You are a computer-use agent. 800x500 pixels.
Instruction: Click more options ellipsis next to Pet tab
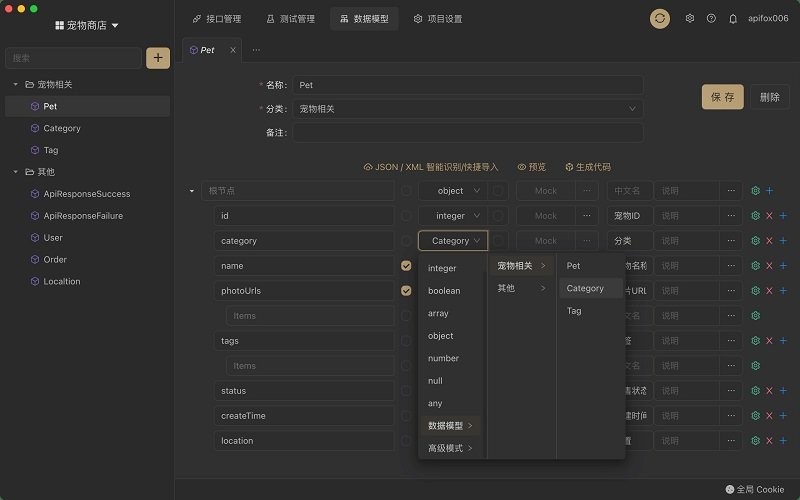tap(256, 49)
